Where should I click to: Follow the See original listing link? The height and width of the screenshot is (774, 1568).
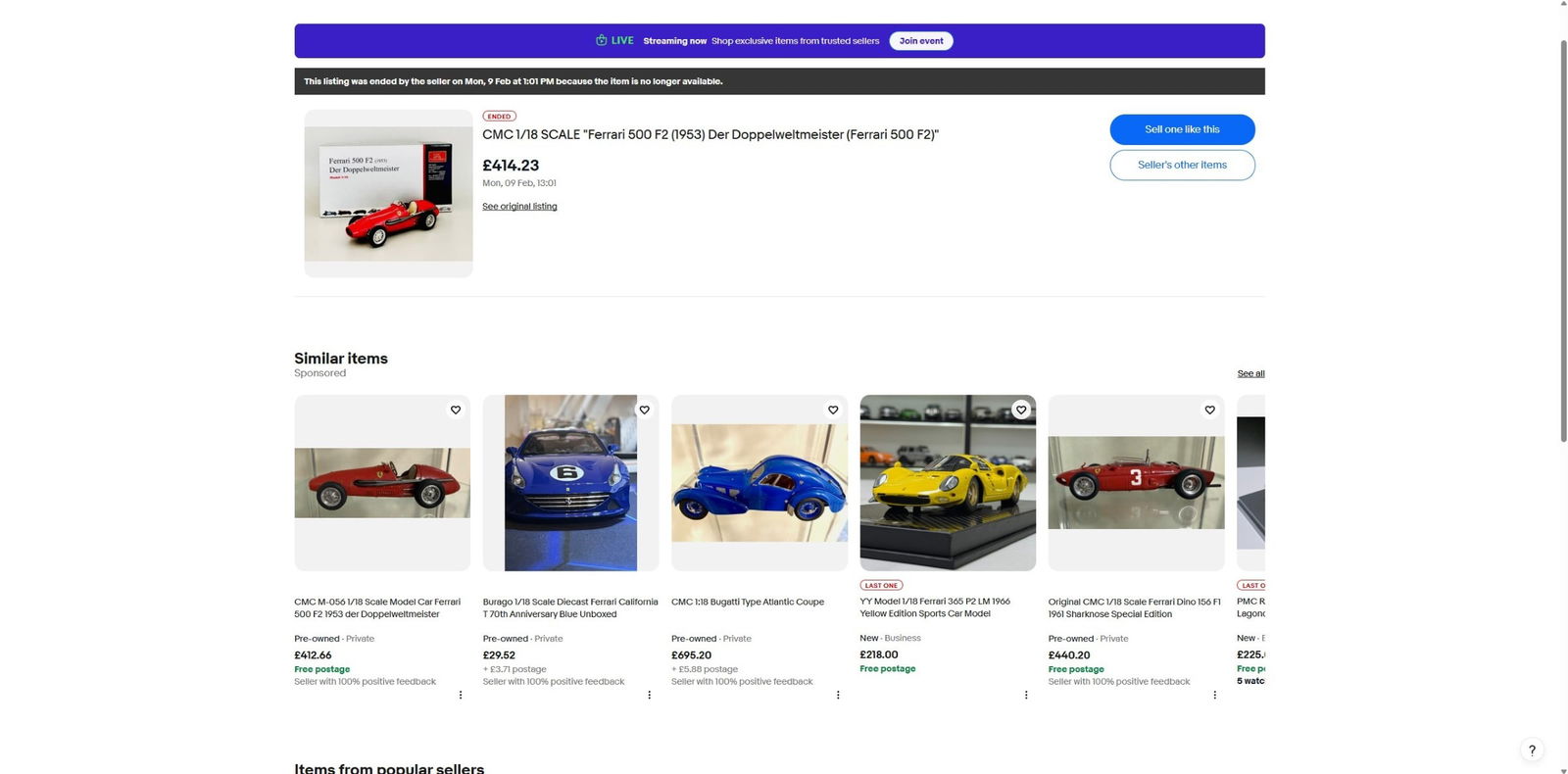[x=519, y=207]
